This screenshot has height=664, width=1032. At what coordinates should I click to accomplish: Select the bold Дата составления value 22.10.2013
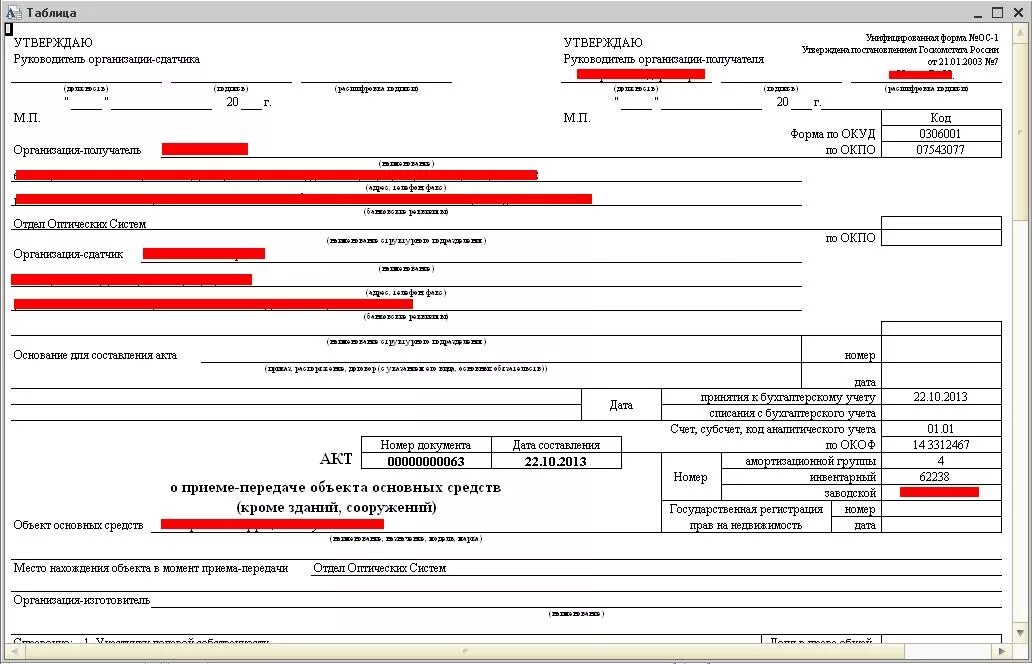[x=555, y=461]
